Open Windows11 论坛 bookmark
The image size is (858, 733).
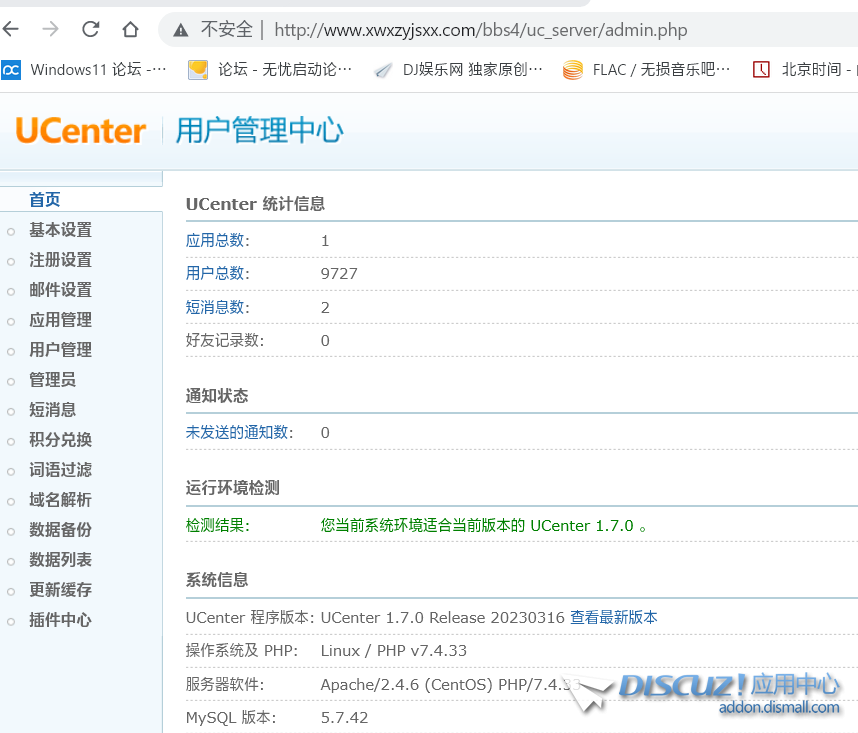(85, 70)
